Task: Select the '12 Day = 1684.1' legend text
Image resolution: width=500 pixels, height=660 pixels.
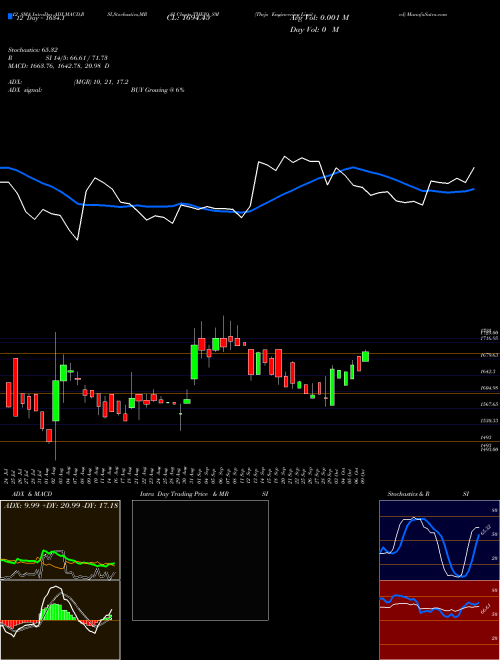Action: tap(40, 18)
